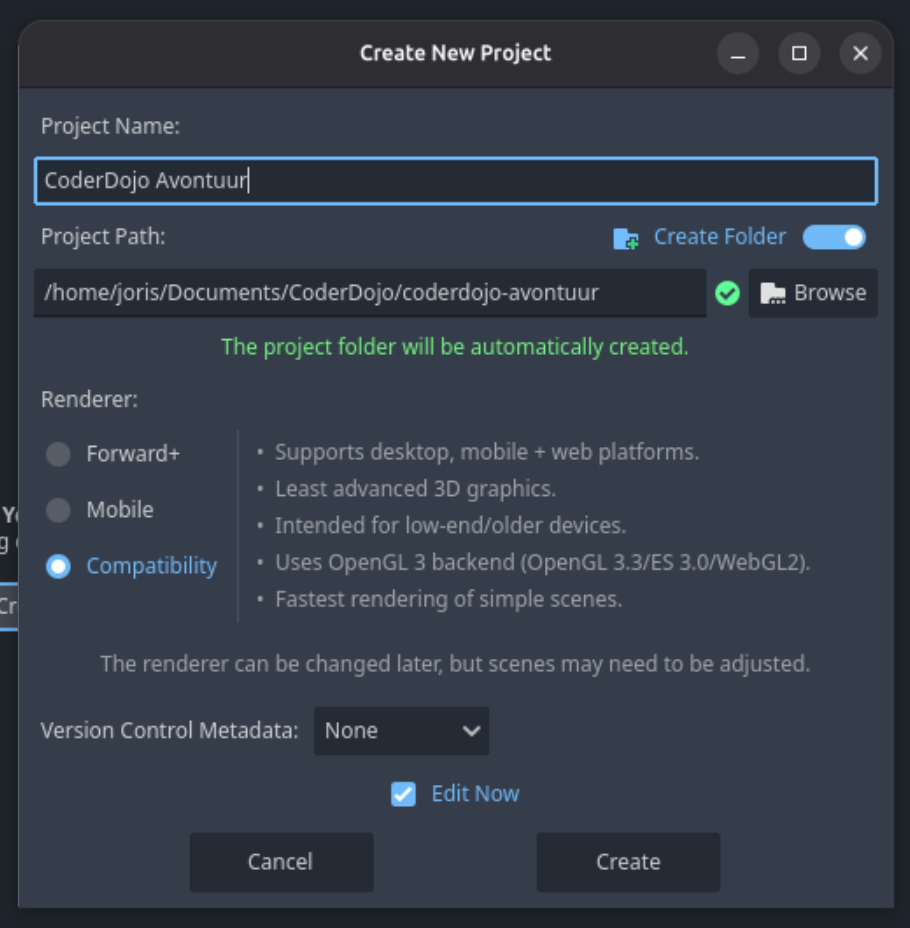Click the Create Folder icon with plus sign
The image size is (910, 928).
click(x=625, y=239)
